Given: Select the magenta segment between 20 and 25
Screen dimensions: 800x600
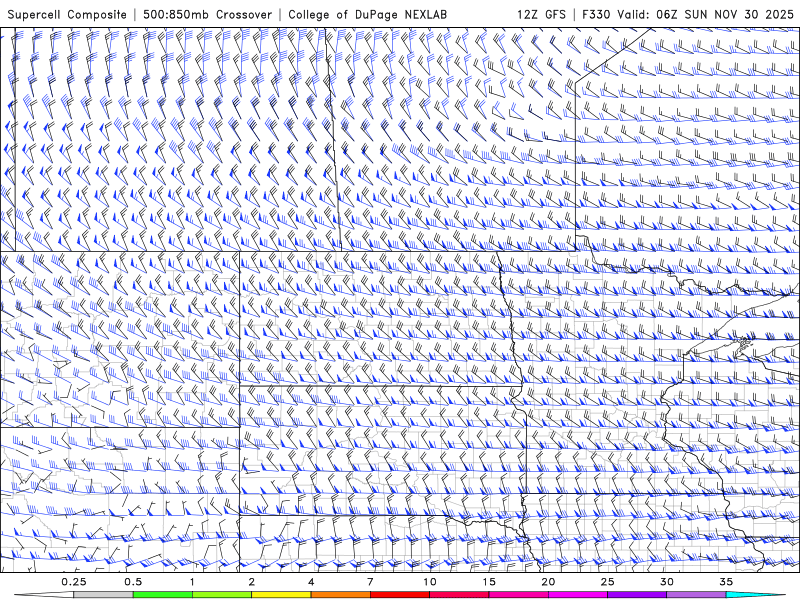Looking at the screenshot, I should point(578,595).
